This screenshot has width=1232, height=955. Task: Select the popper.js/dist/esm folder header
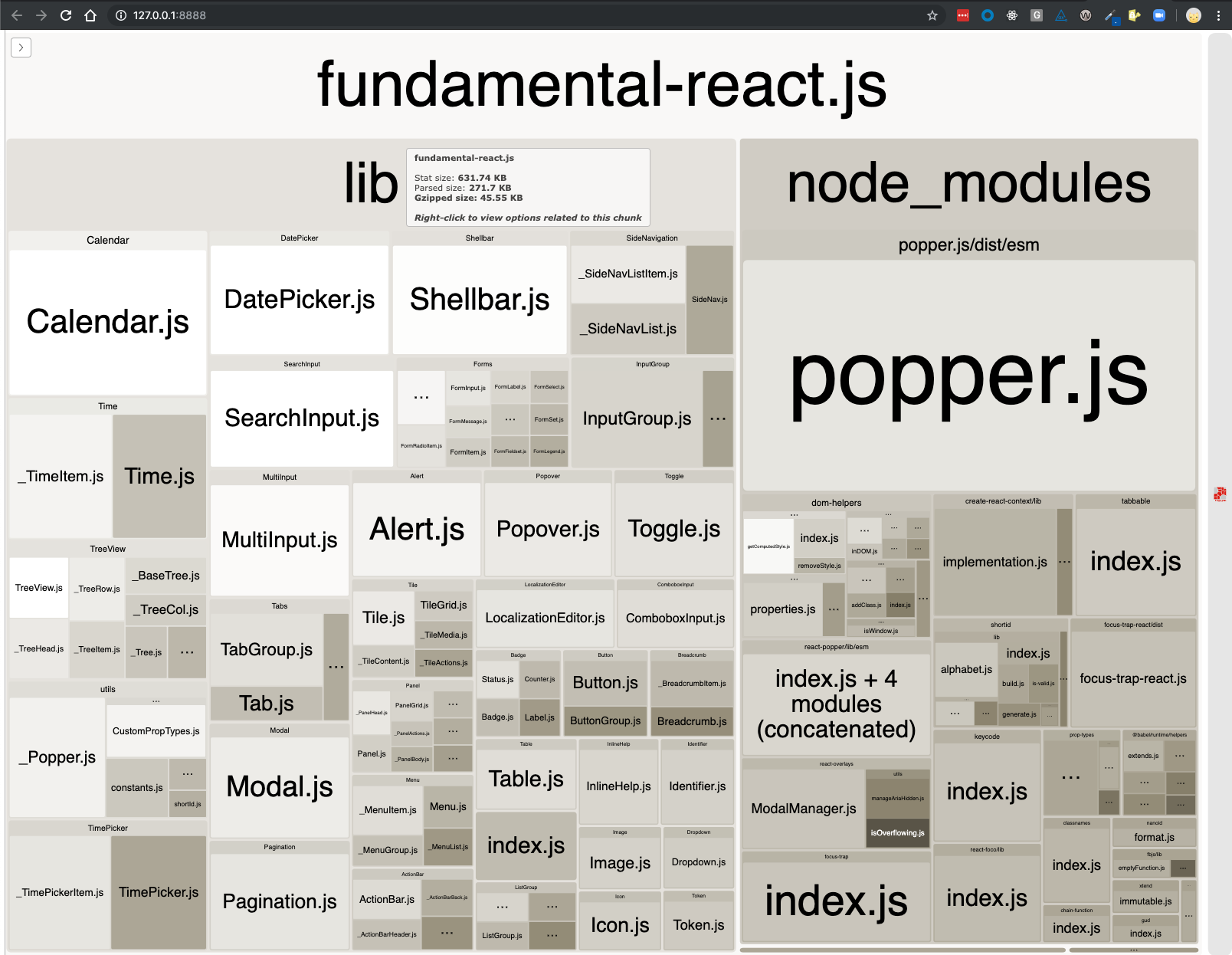tap(968, 245)
